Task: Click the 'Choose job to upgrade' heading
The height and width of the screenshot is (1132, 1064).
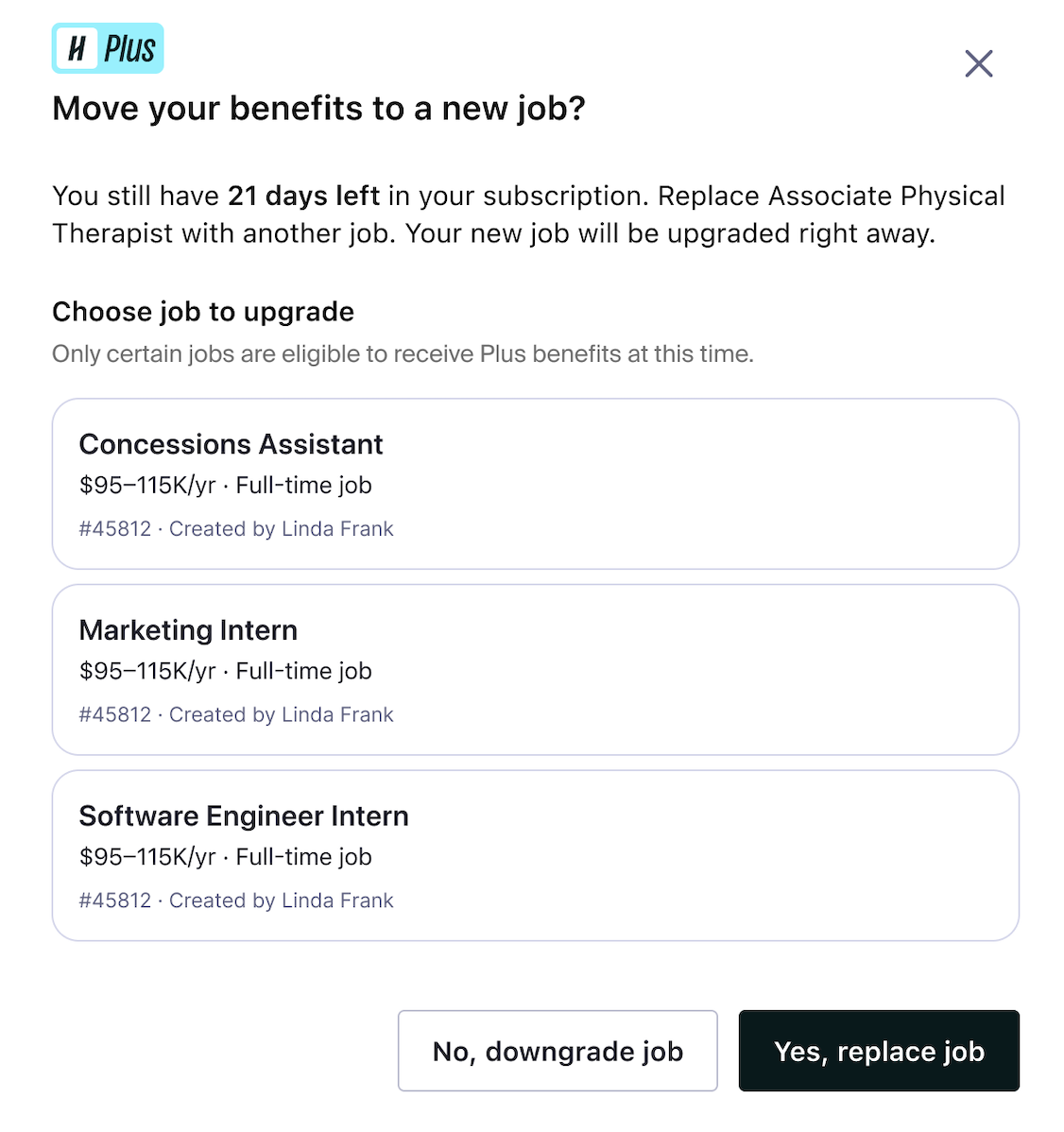Action: [x=203, y=312]
